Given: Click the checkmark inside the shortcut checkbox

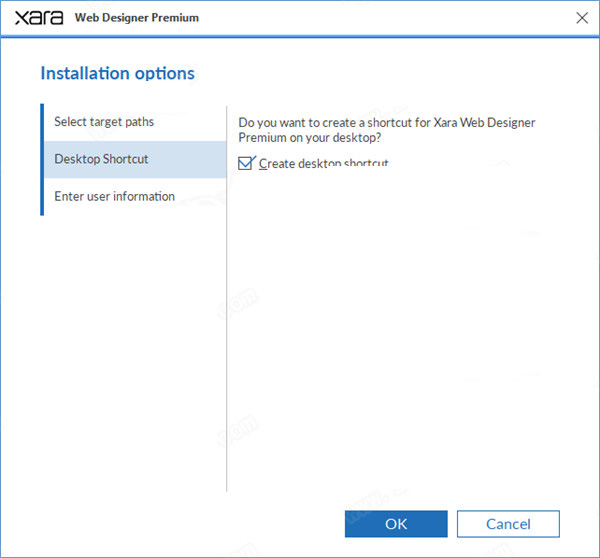Looking at the screenshot, I should pyautogui.click(x=246, y=163).
